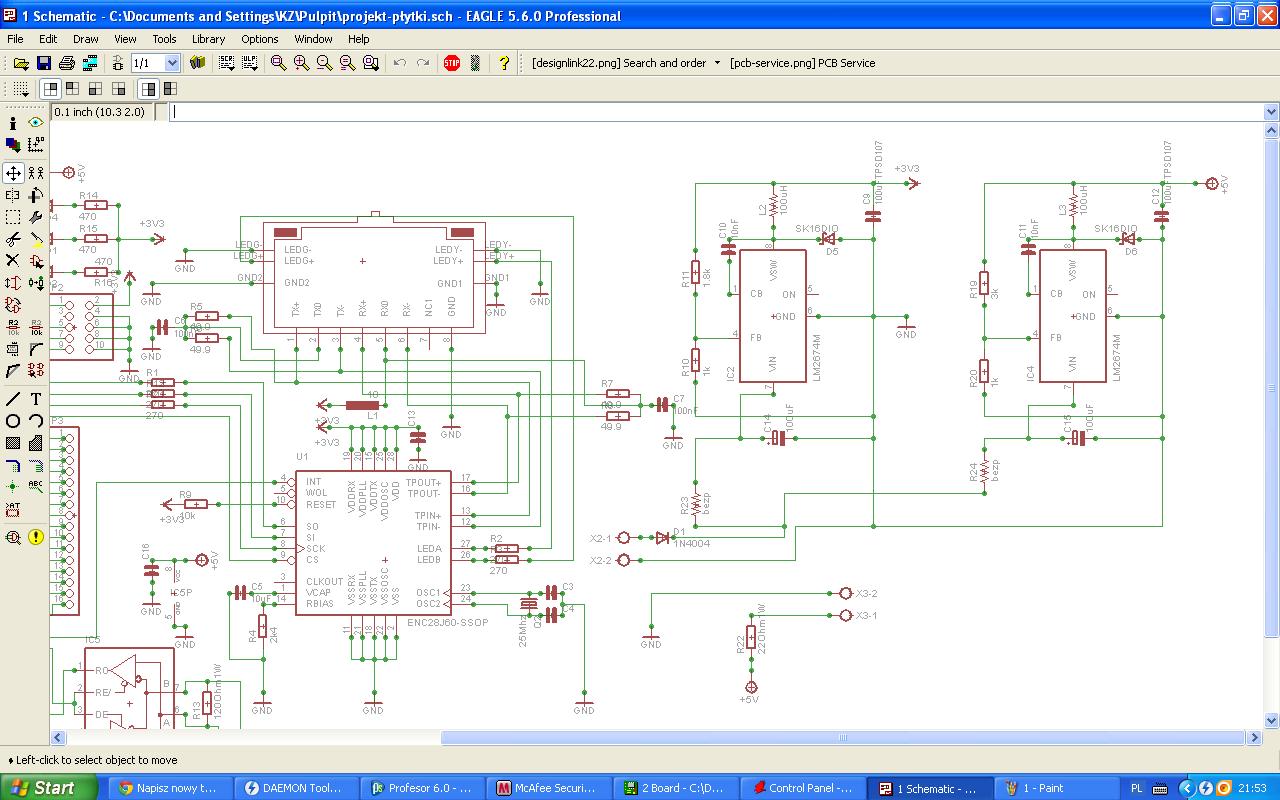1280x800 pixels.
Task: Open the sheet selector 1/1 dropdown
Action: pyautogui.click(x=171, y=63)
